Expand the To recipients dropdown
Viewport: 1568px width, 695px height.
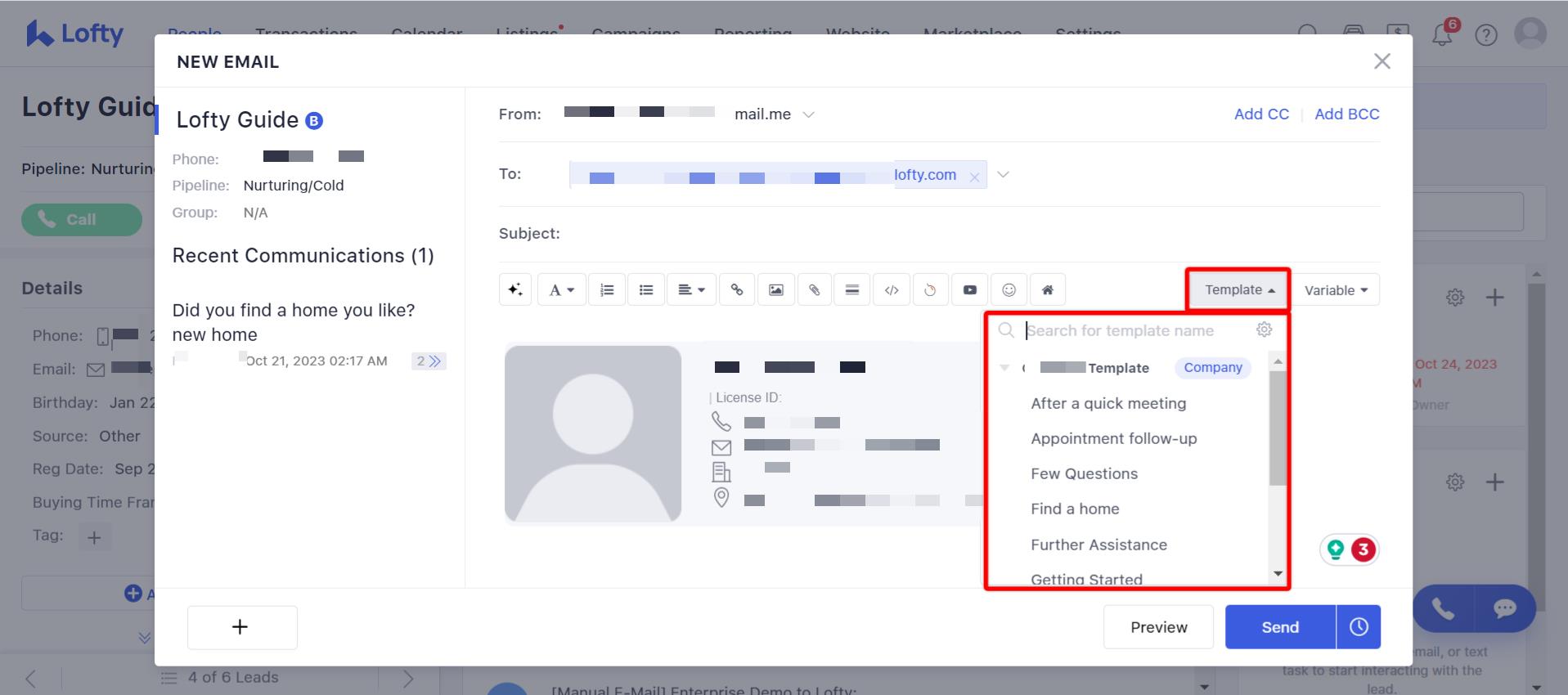(1003, 174)
